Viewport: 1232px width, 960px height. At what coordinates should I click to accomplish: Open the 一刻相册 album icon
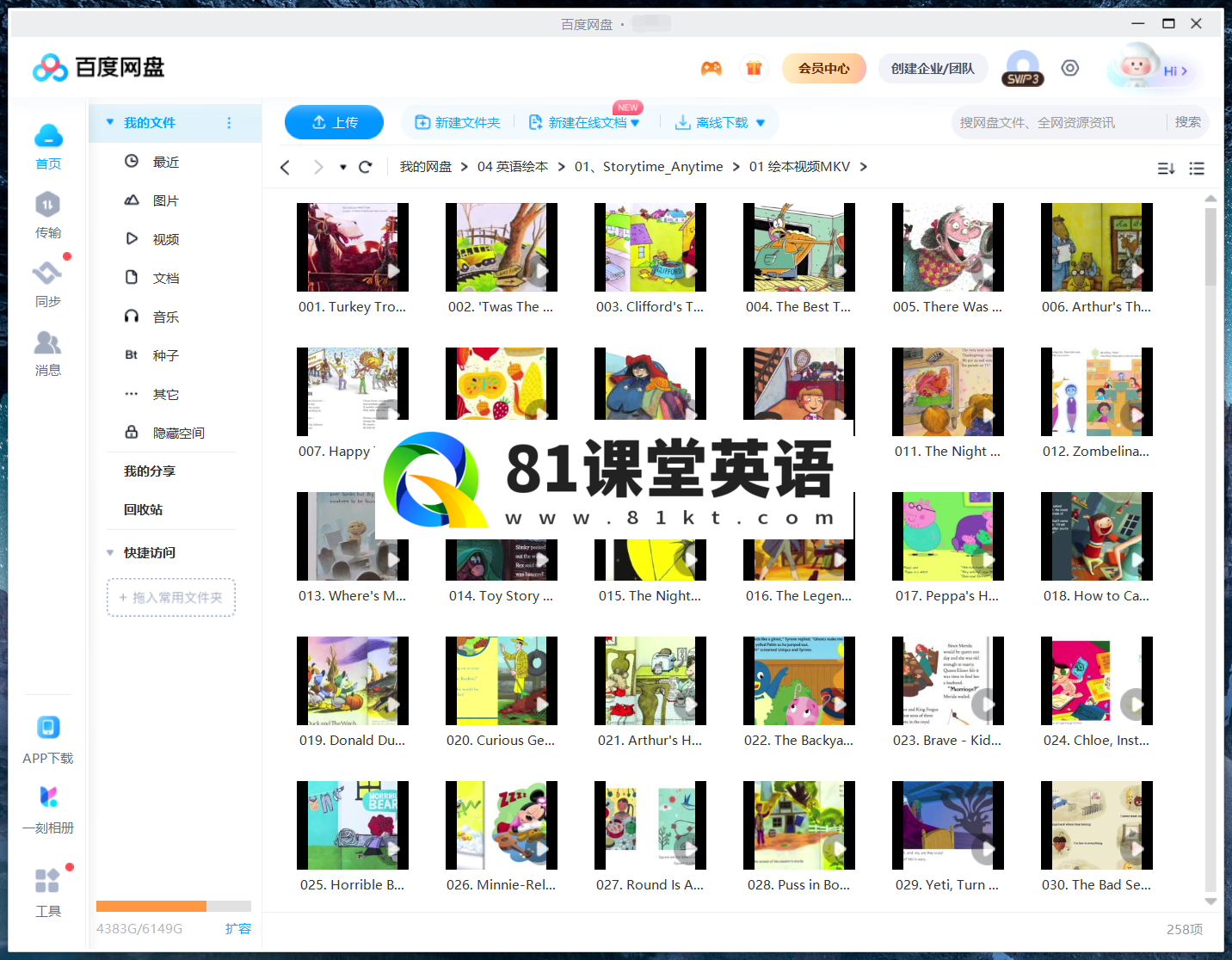click(48, 797)
